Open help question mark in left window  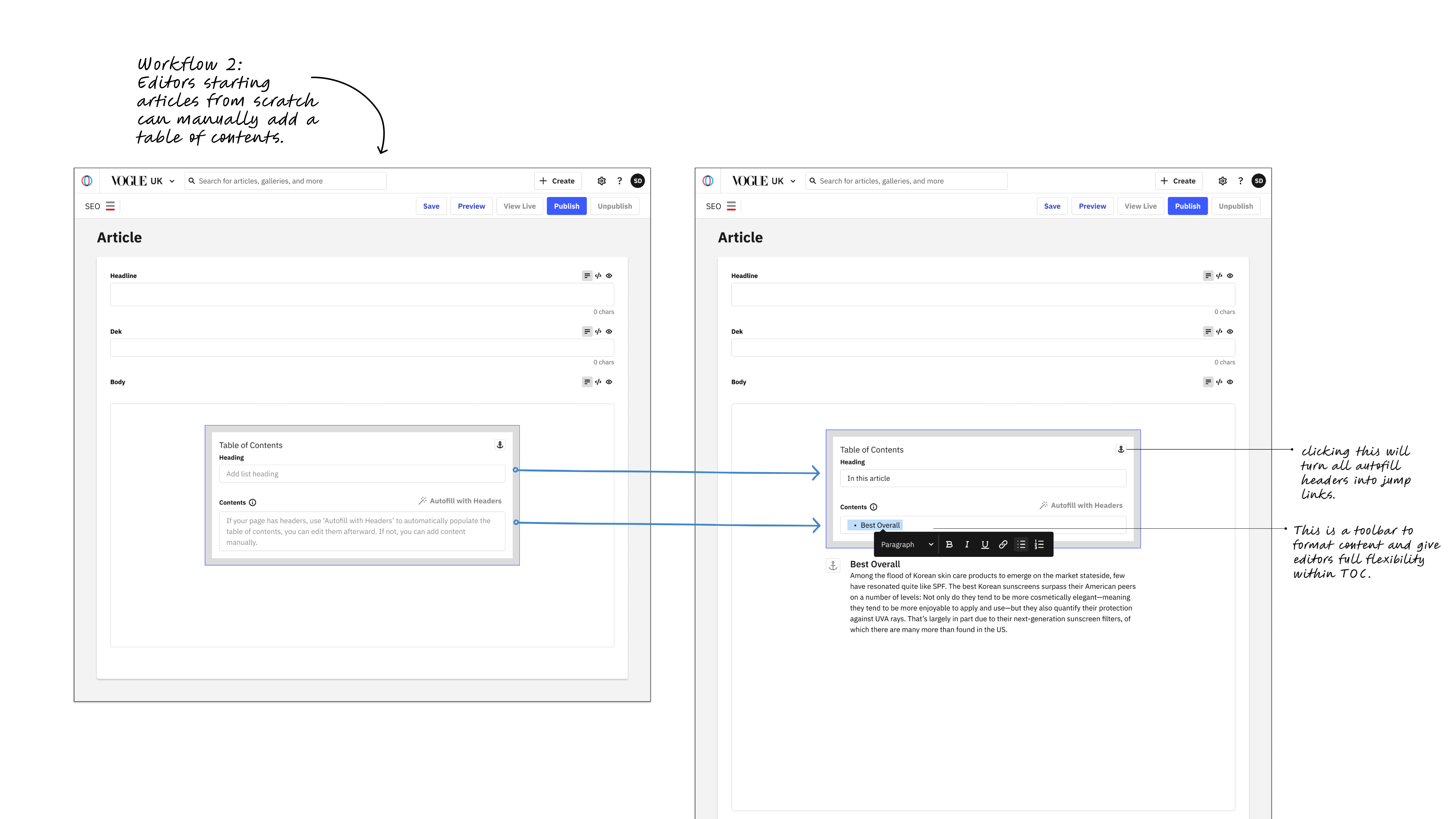click(620, 181)
